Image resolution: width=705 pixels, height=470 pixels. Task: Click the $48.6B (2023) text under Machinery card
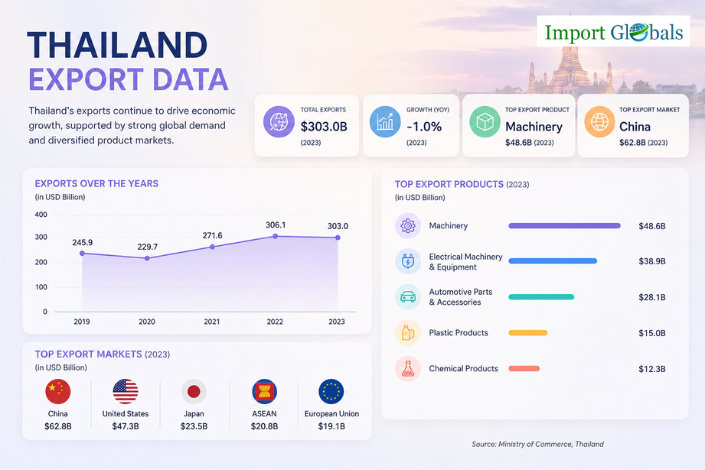pos(530,143)
